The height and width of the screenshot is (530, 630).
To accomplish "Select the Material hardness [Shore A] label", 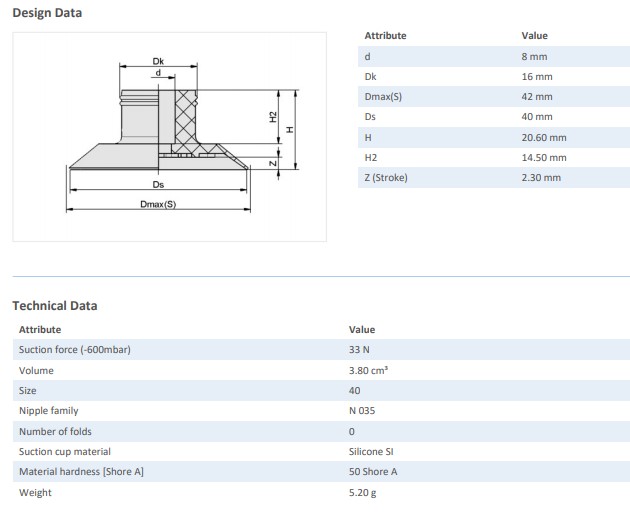I will tap(81, 471).
